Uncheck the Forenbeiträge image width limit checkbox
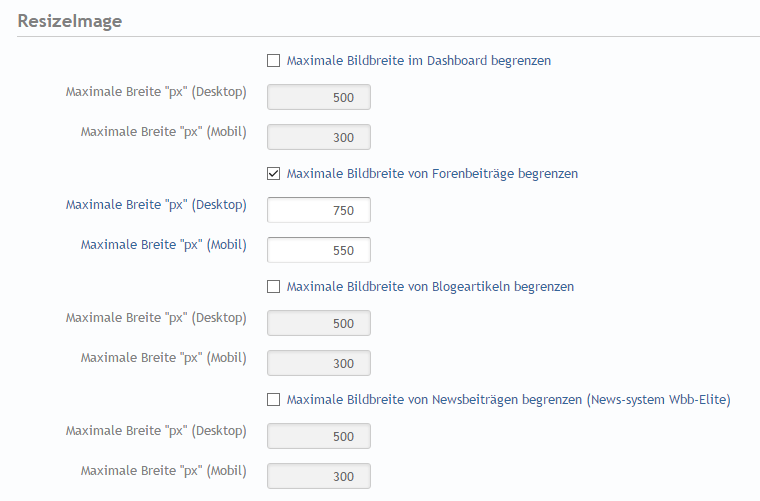Viewport: 760px width, 501px height. coord(274,174)
